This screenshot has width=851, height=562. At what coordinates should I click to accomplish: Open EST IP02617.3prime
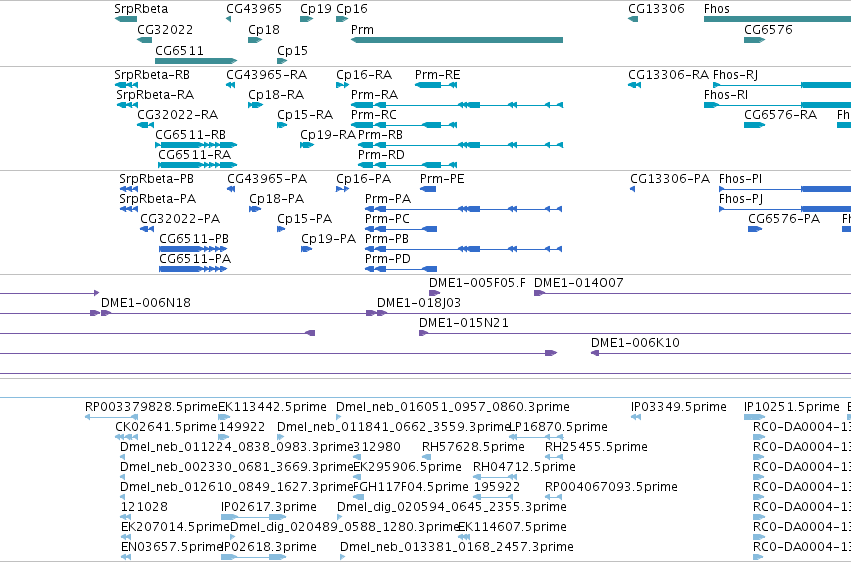(x=269, y=507)
